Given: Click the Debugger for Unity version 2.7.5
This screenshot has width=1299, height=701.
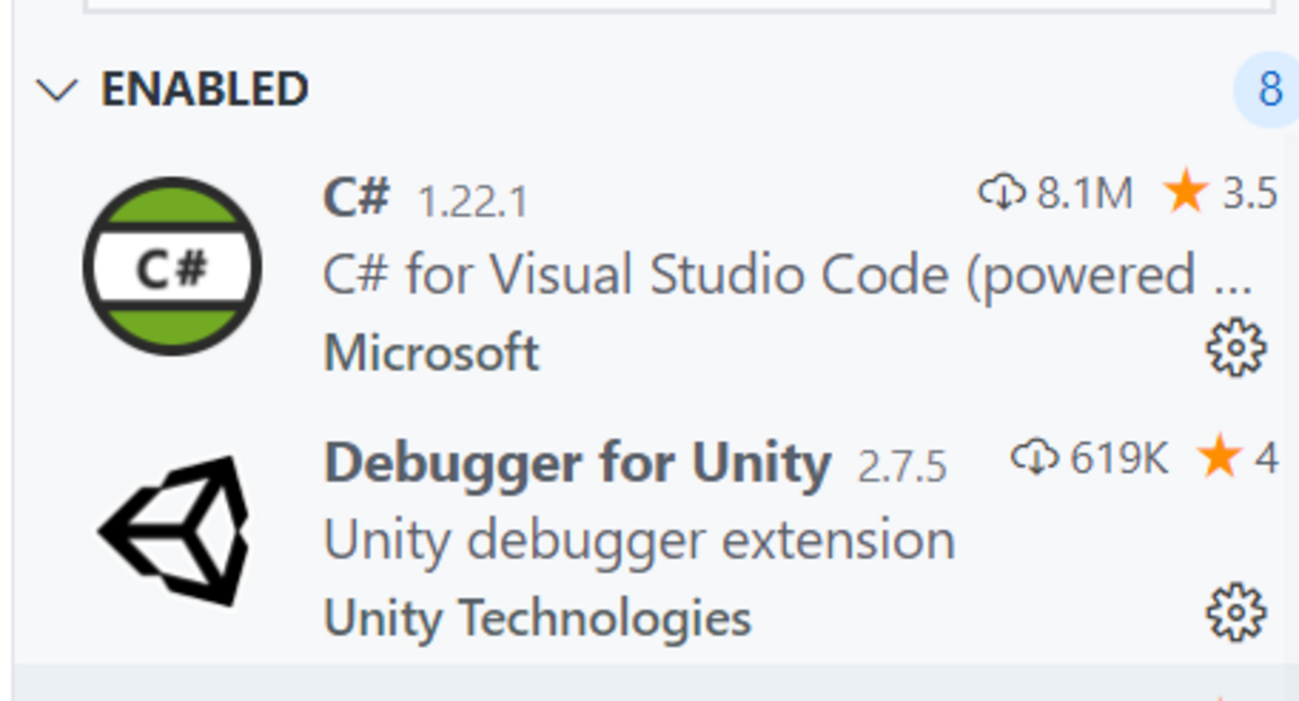Looking at the screenshot, I should 902,467.
